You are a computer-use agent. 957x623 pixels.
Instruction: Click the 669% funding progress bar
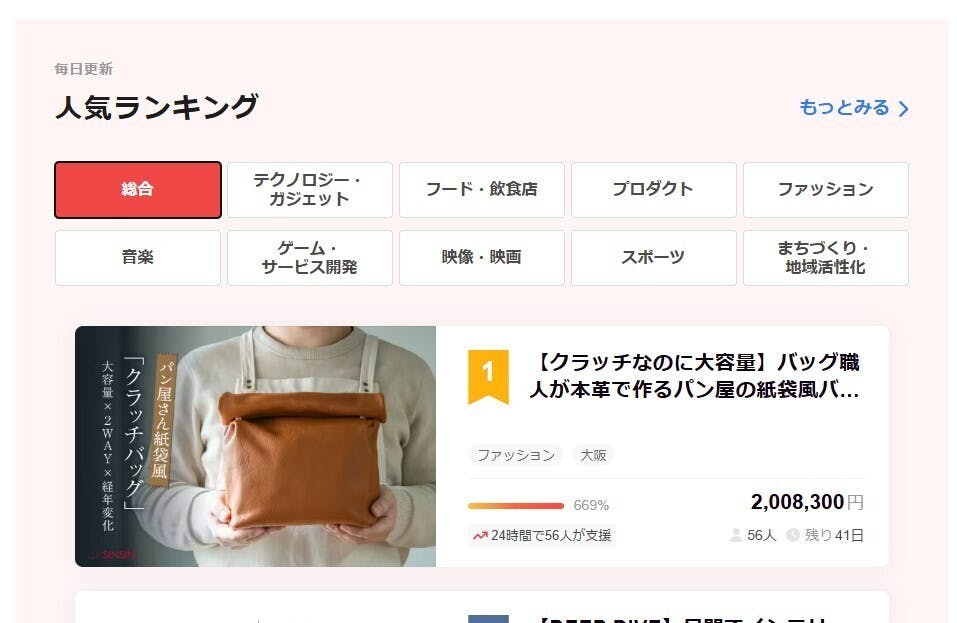(516, 506)
